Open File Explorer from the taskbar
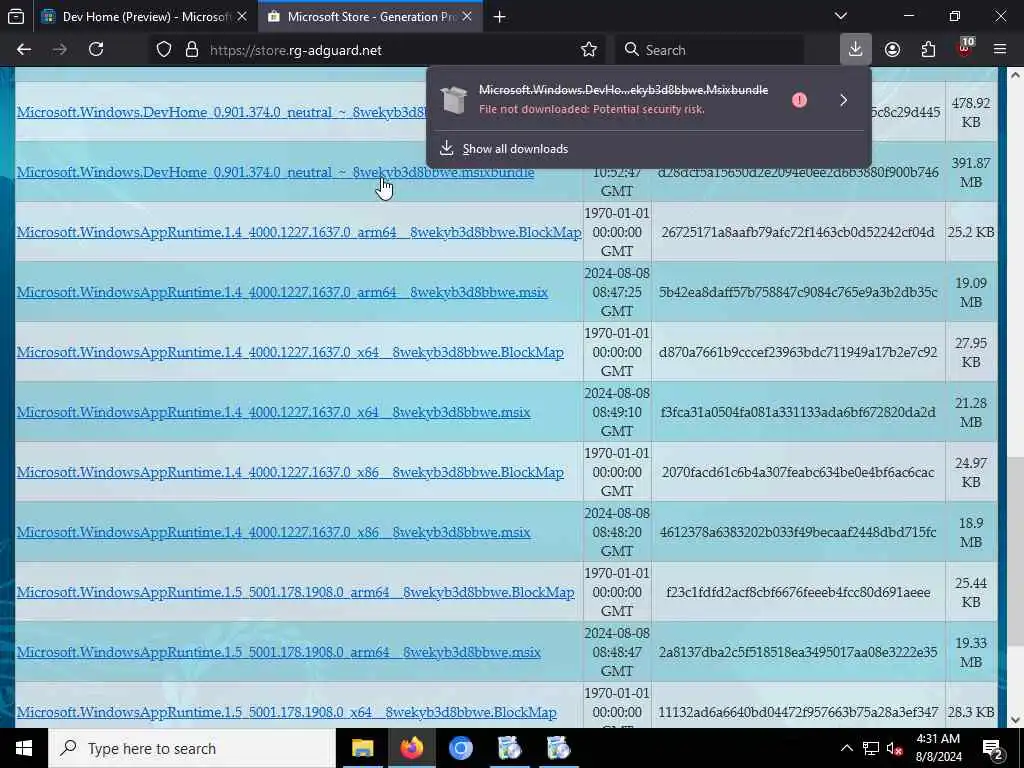 [362, 748]
